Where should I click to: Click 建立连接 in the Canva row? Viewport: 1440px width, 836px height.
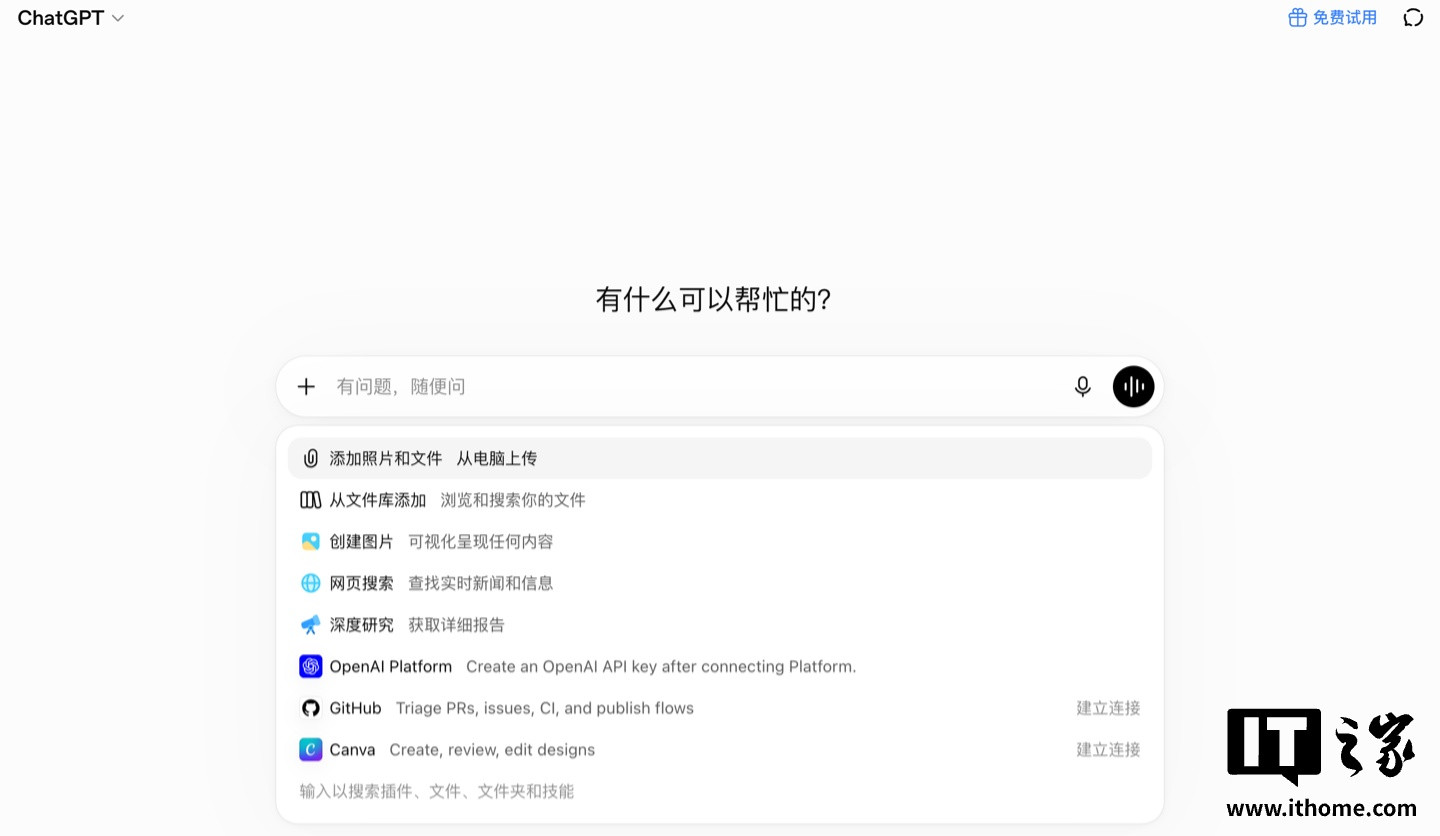(1108, 750)
